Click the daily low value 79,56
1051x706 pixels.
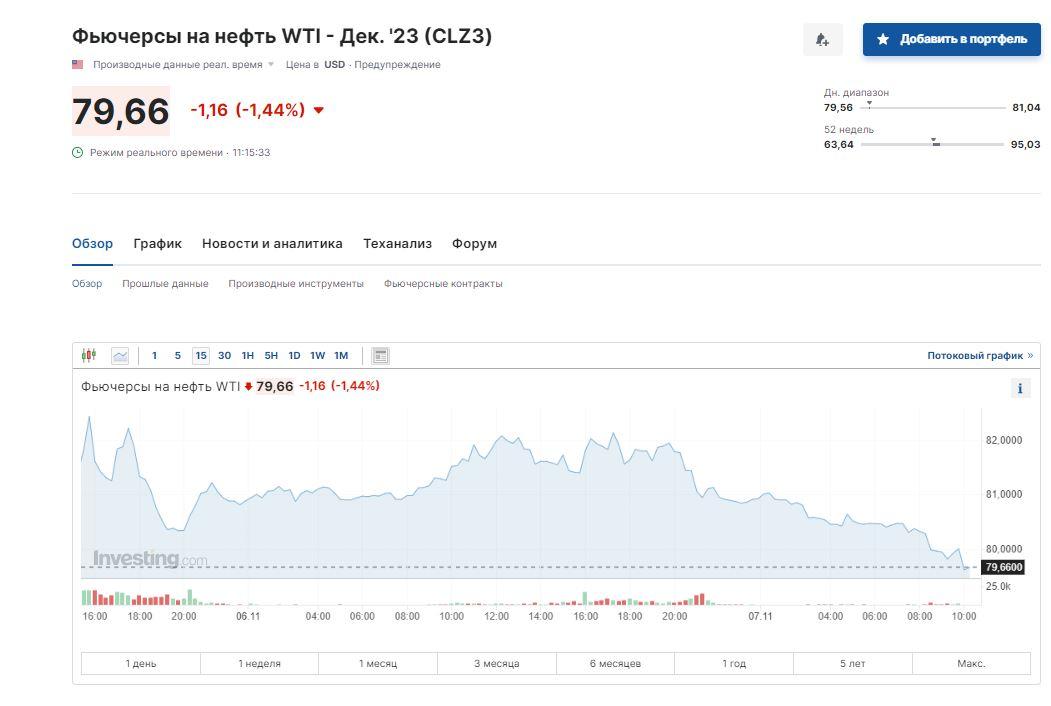839,107
